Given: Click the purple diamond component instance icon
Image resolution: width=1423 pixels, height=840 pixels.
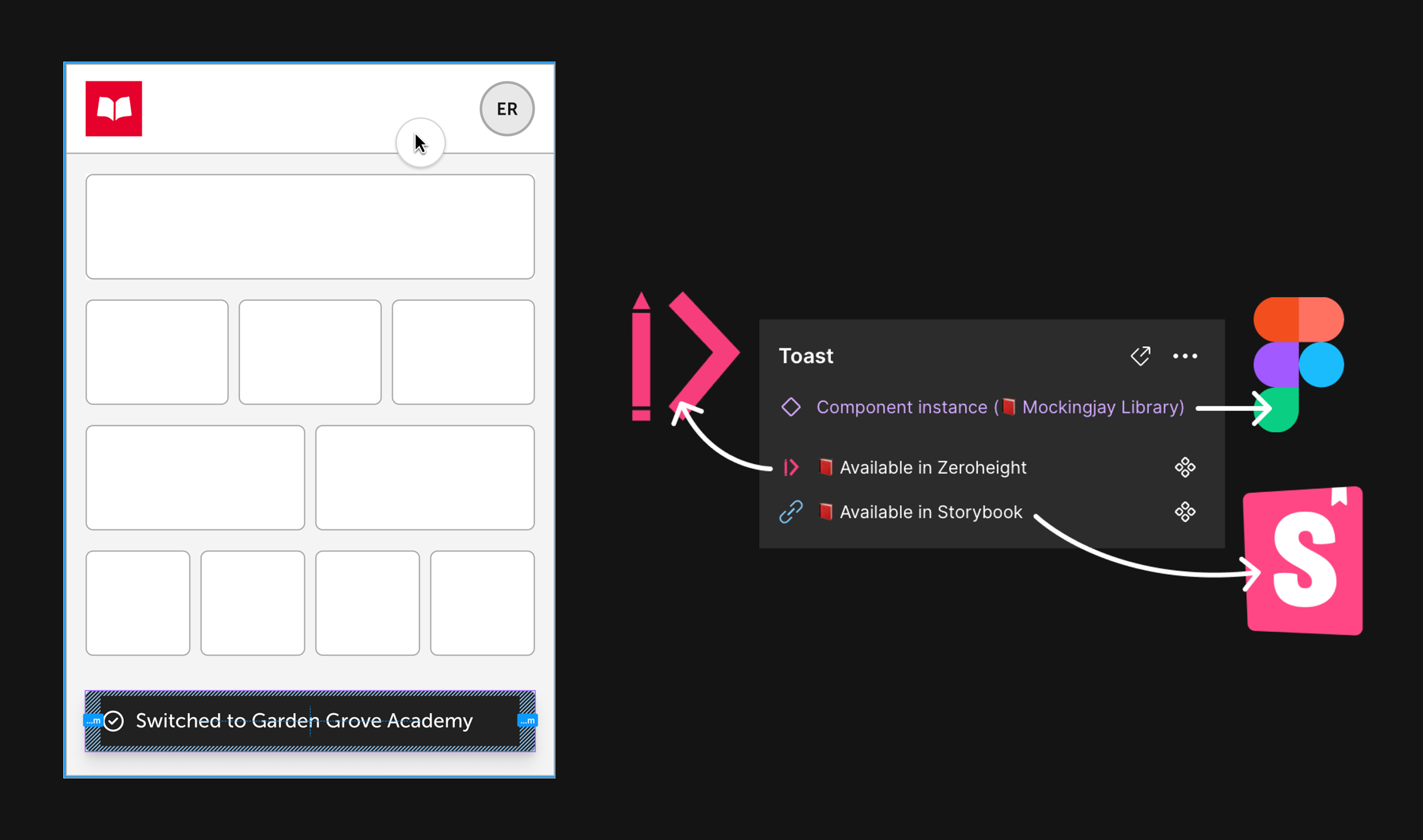Looking at the screenshot, I should [790, 407].
